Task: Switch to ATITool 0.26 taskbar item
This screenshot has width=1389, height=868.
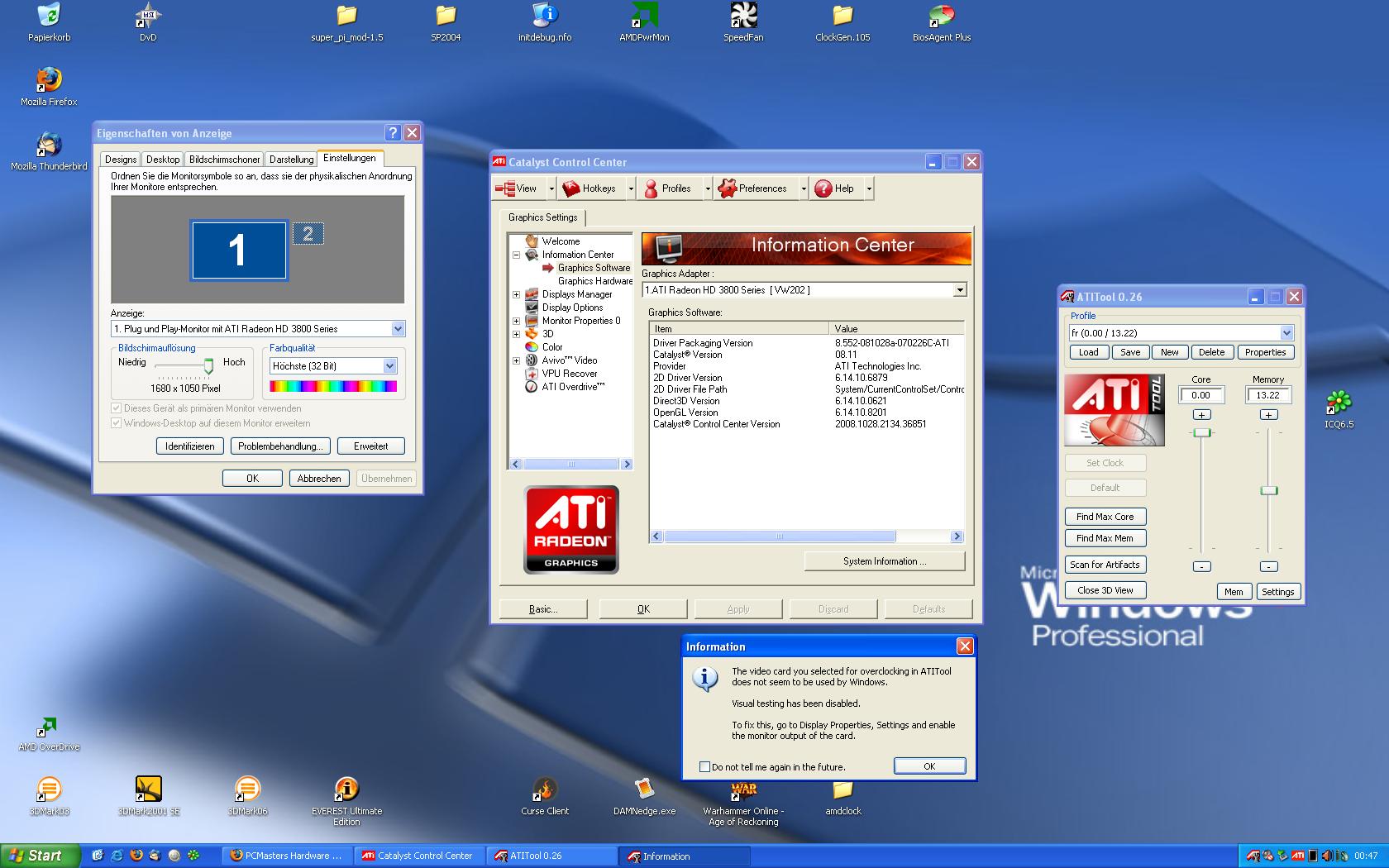Action: click(551, 856)
